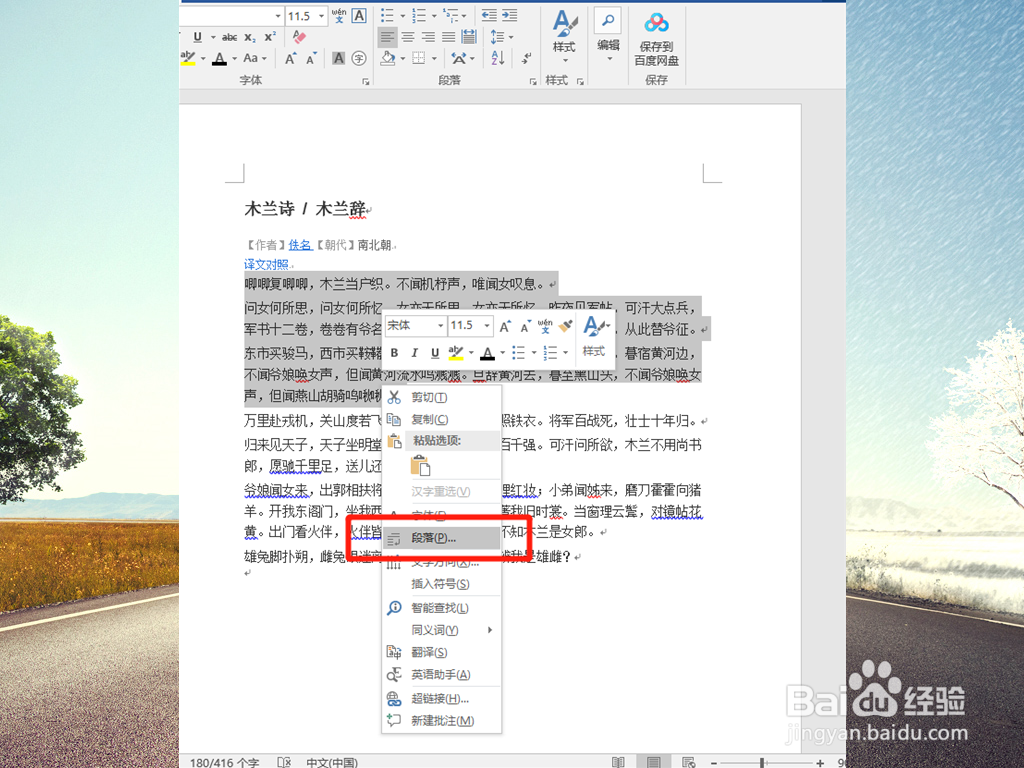Toggle center alignment in the ribbon
This screenshot has width=1024, height=768.
(x=408, y=37)
